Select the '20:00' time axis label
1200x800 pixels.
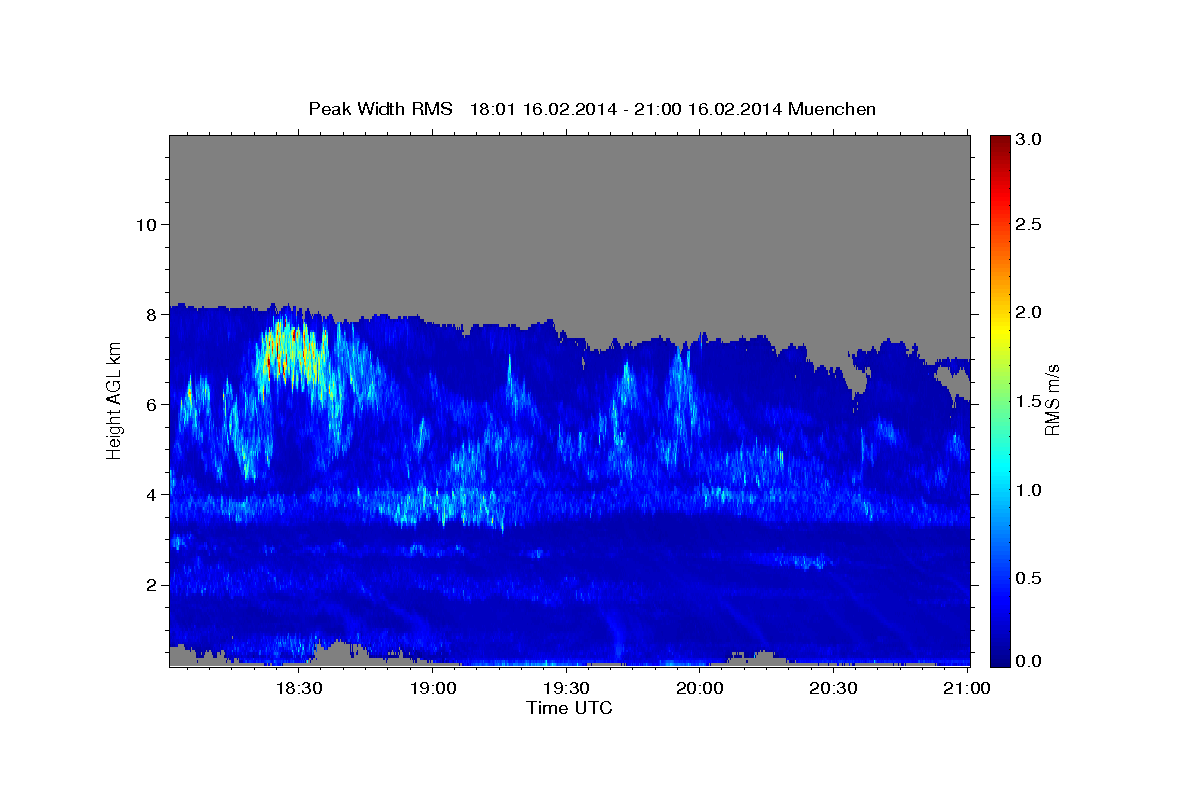700,689
